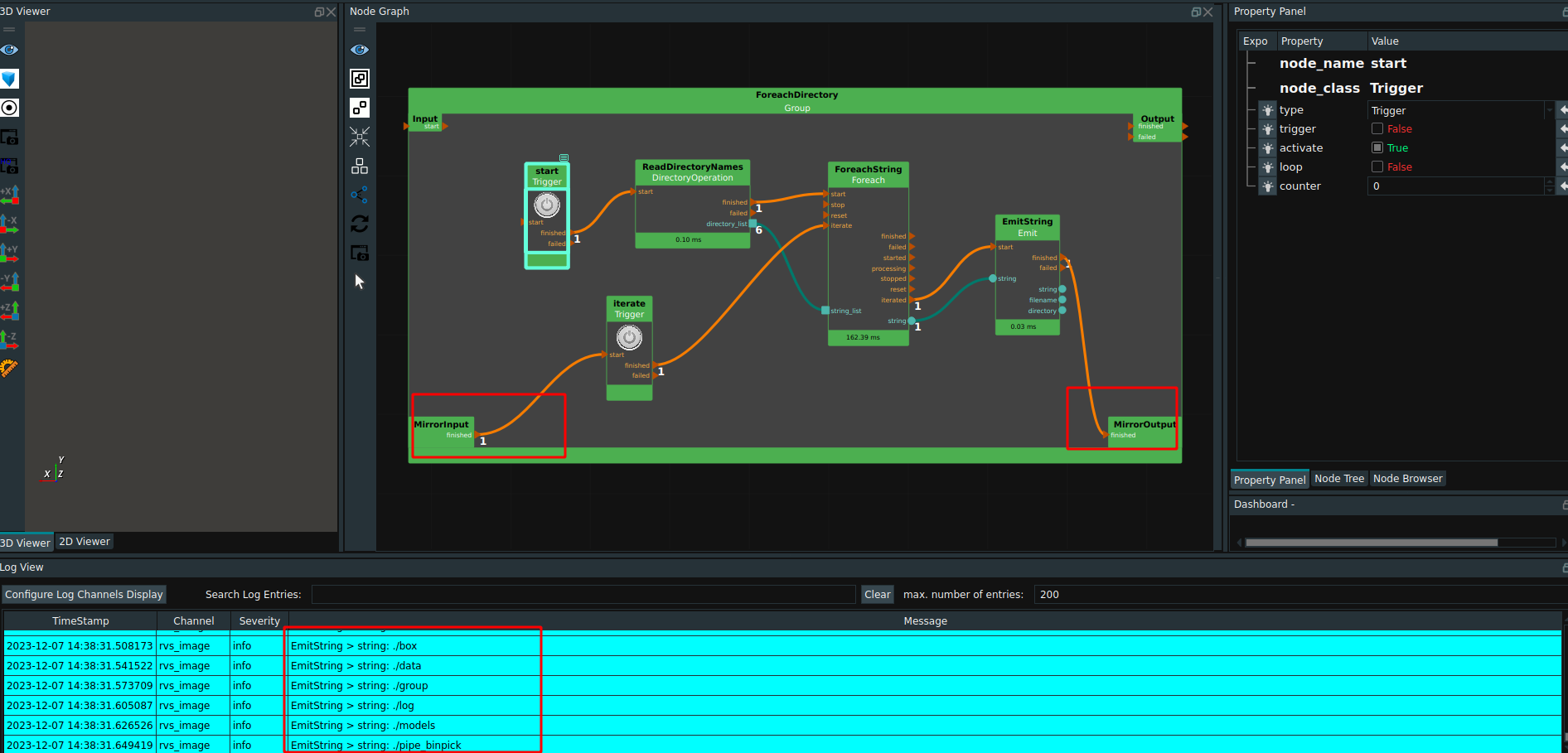Open the Node Browser tab
The width and height of the screenshot is (1568, 753).
1407,479
